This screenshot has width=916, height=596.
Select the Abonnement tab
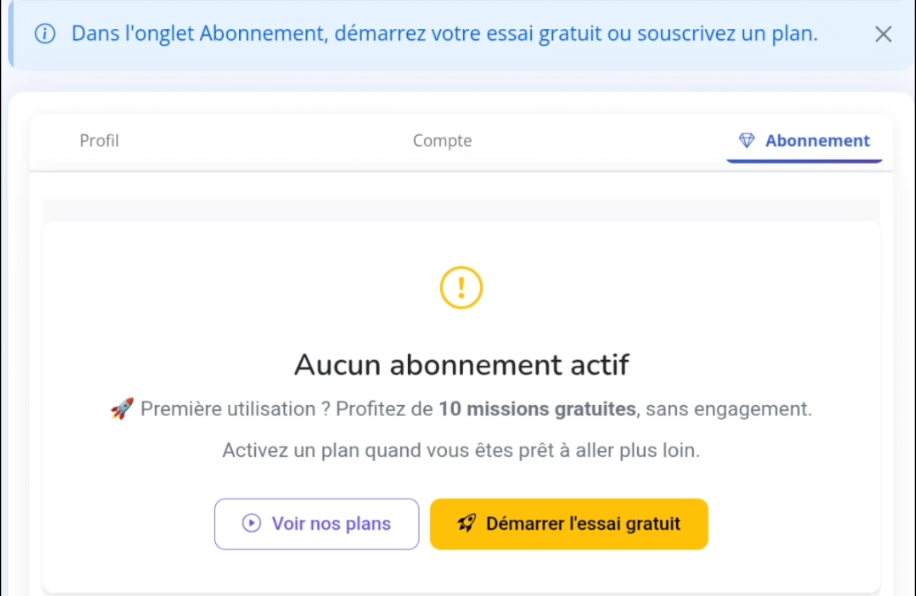804,140
